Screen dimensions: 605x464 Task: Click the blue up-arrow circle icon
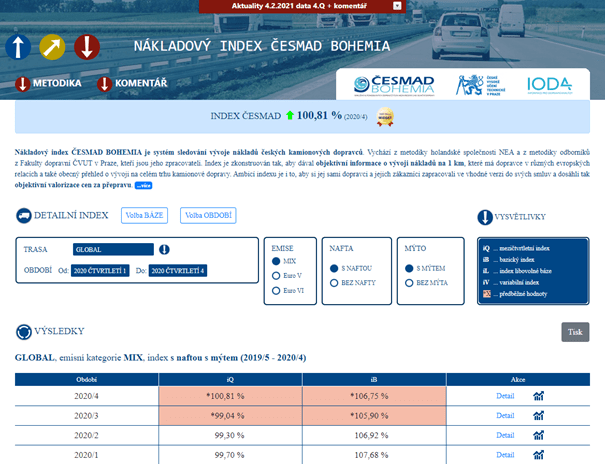(x=18, y=47)
